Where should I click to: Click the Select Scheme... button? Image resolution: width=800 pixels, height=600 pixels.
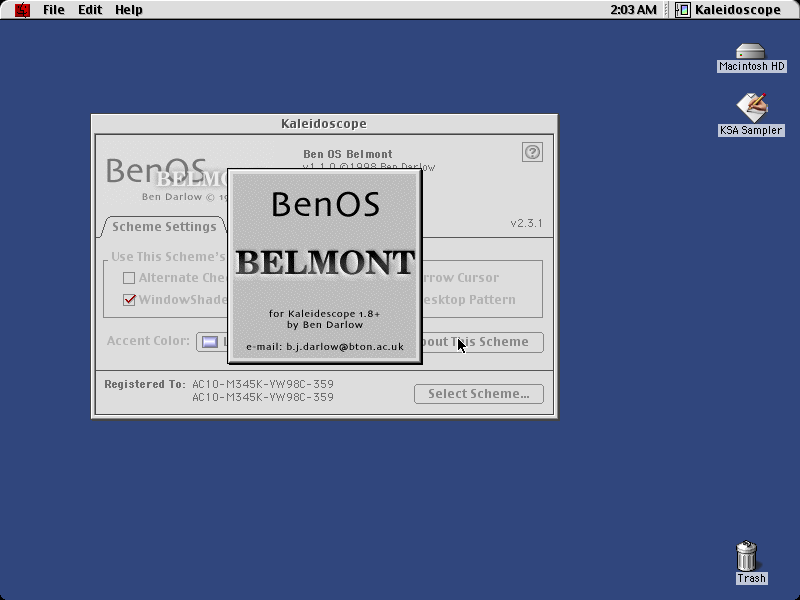click(479, 394)
